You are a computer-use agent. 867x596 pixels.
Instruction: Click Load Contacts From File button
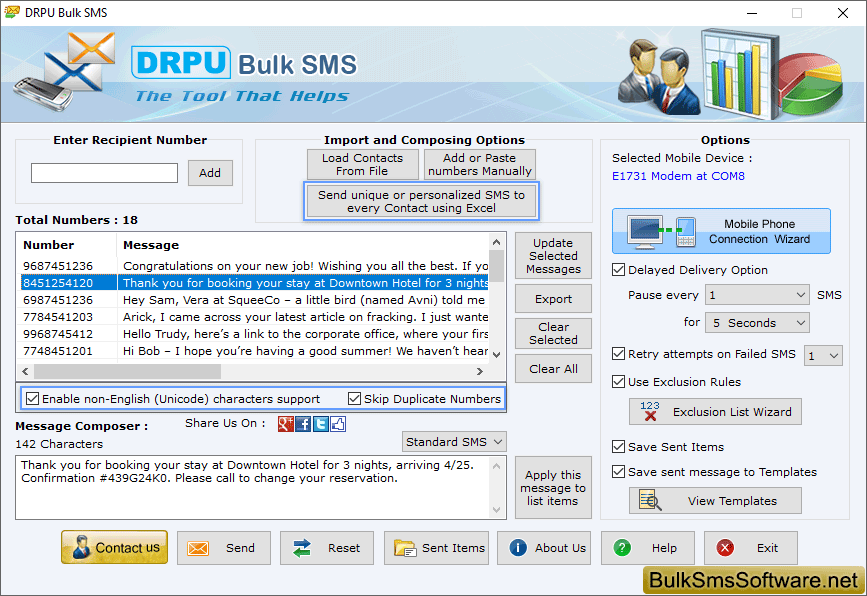pos(363,164)
